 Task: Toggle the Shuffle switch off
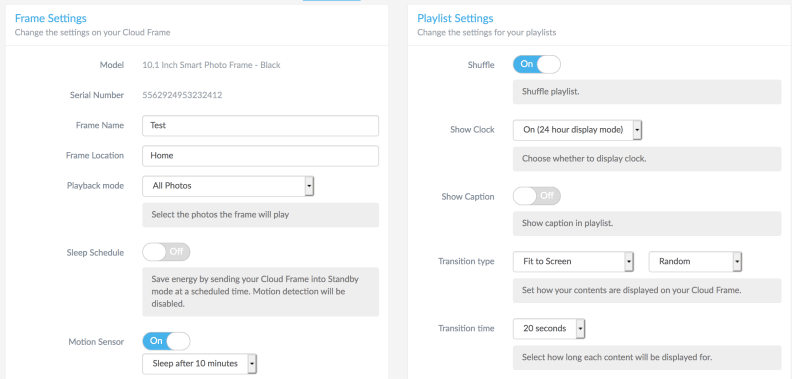536,64
